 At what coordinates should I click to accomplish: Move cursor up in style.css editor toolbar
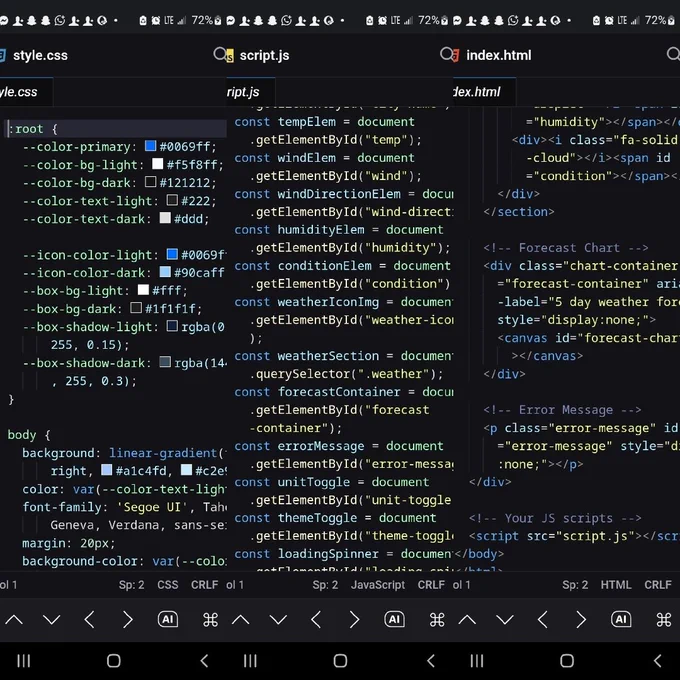coord(14,620)
